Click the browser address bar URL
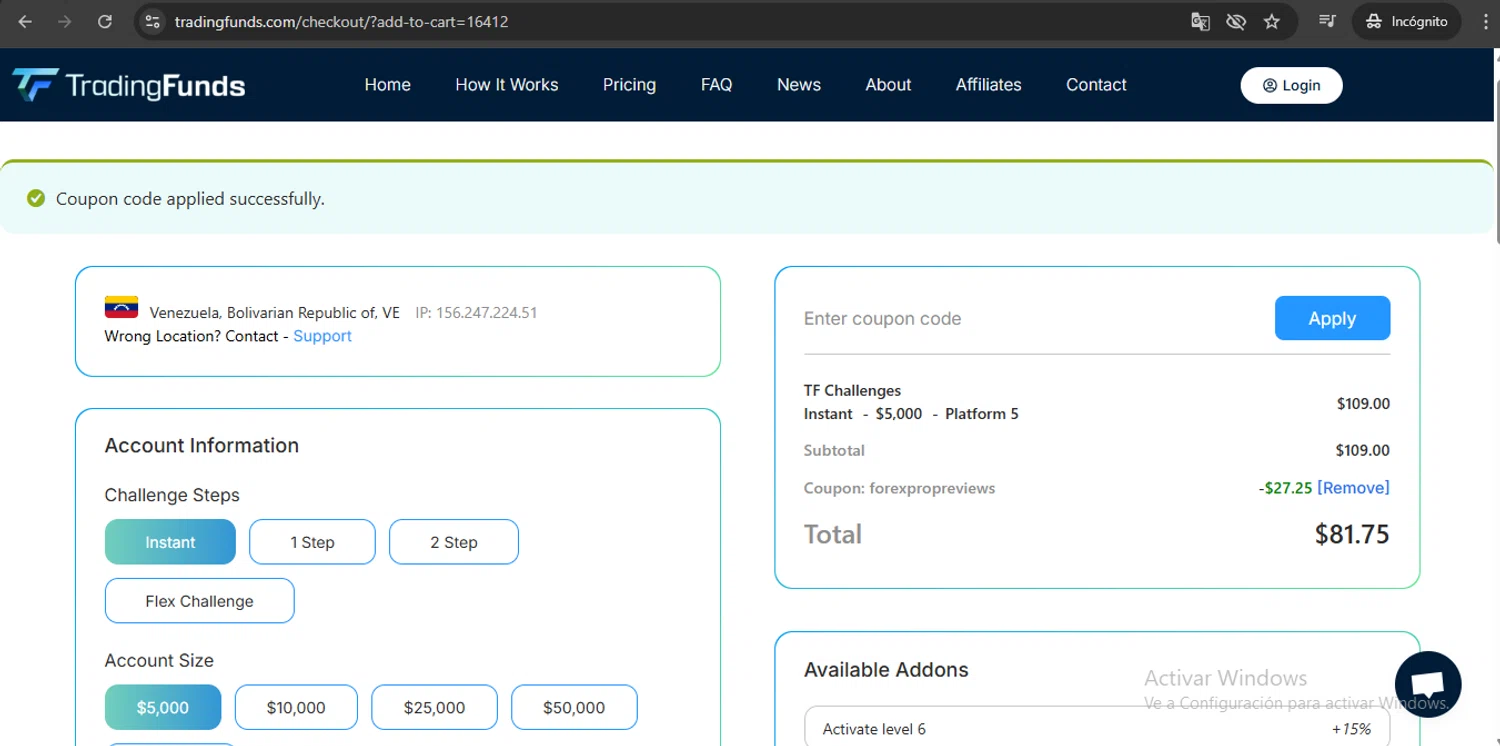Image resolution: width=1500 pixels, height=746 pixels. pos(341,21)
